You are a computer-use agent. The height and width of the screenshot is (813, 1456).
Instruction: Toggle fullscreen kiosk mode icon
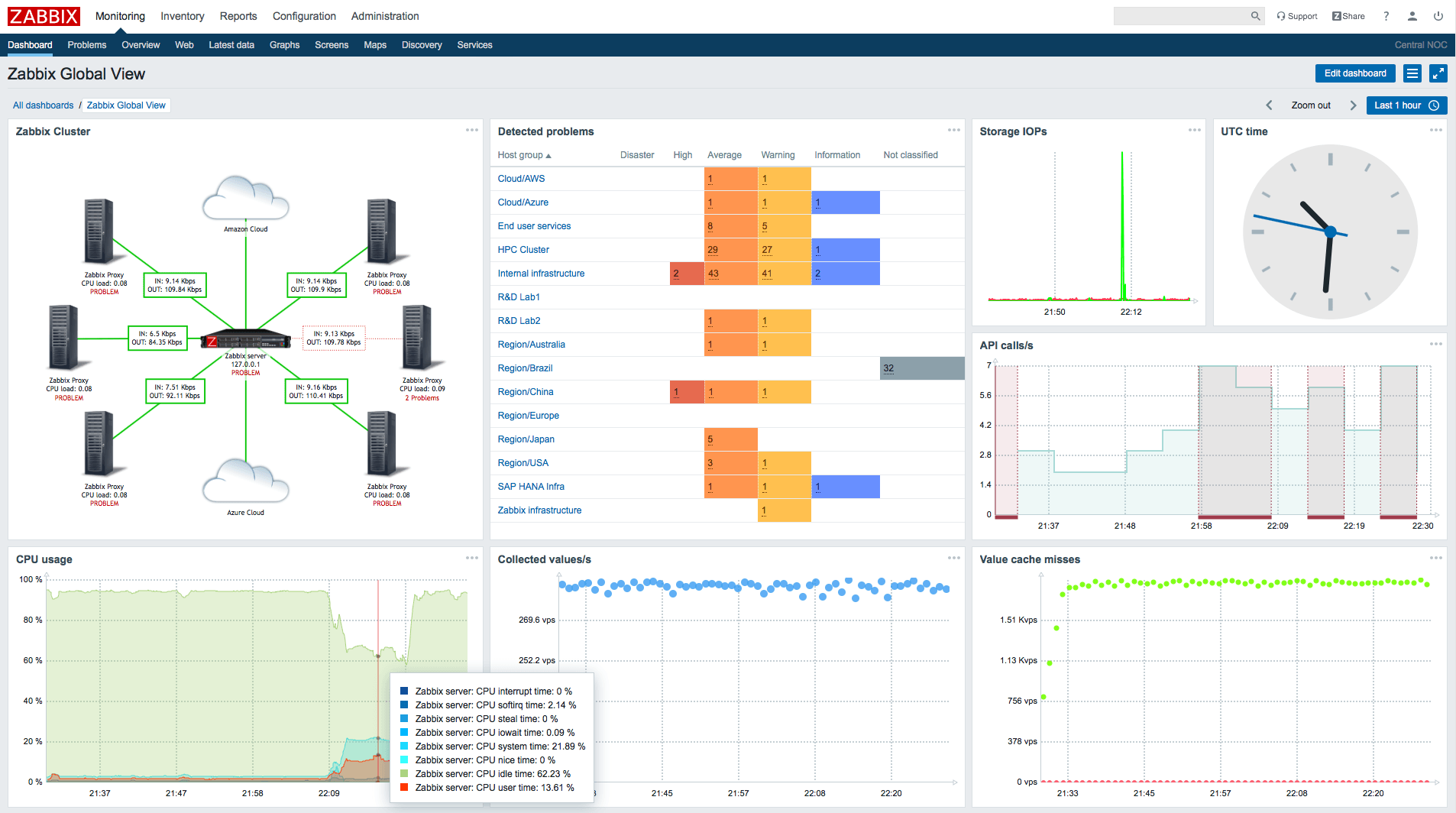pos(1438,73)
